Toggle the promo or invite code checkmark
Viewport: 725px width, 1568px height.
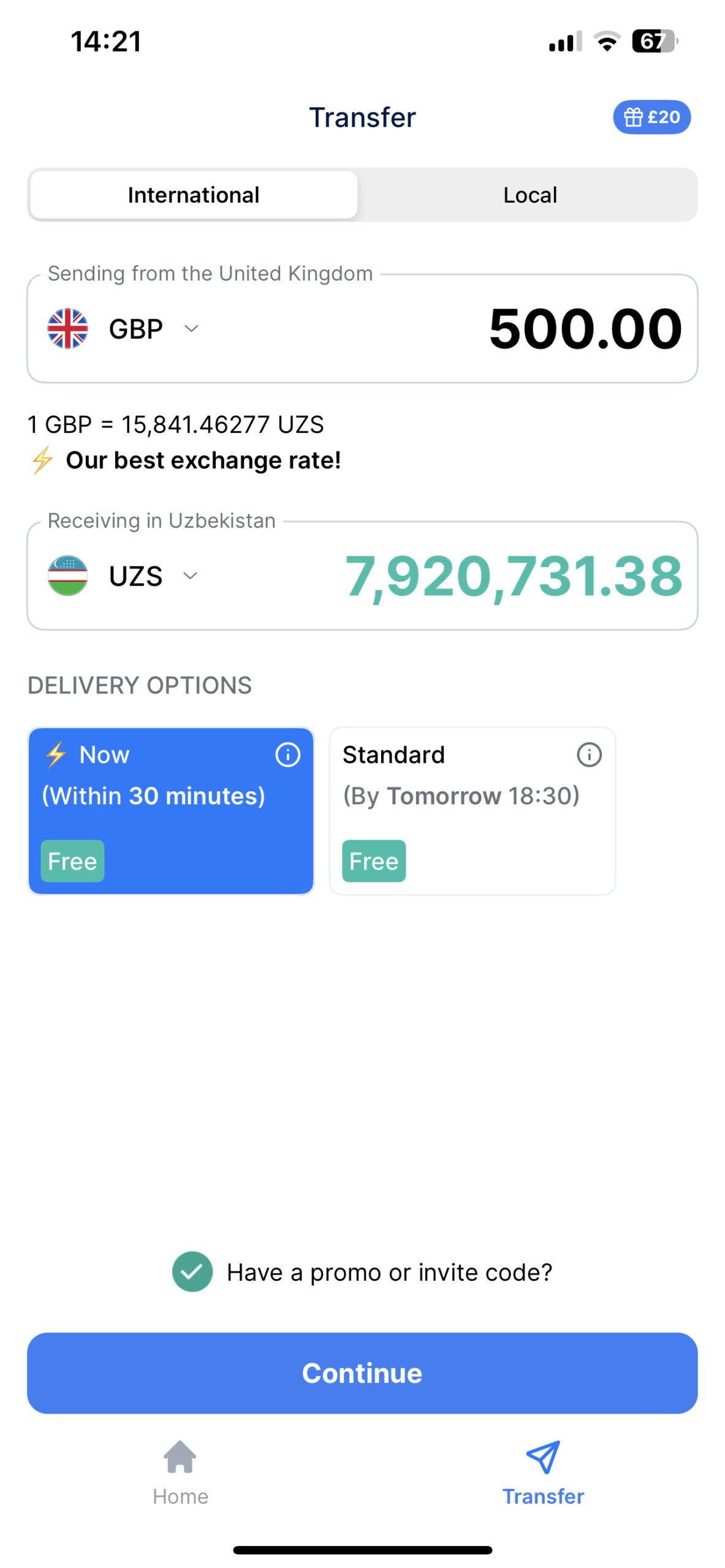192,1272
